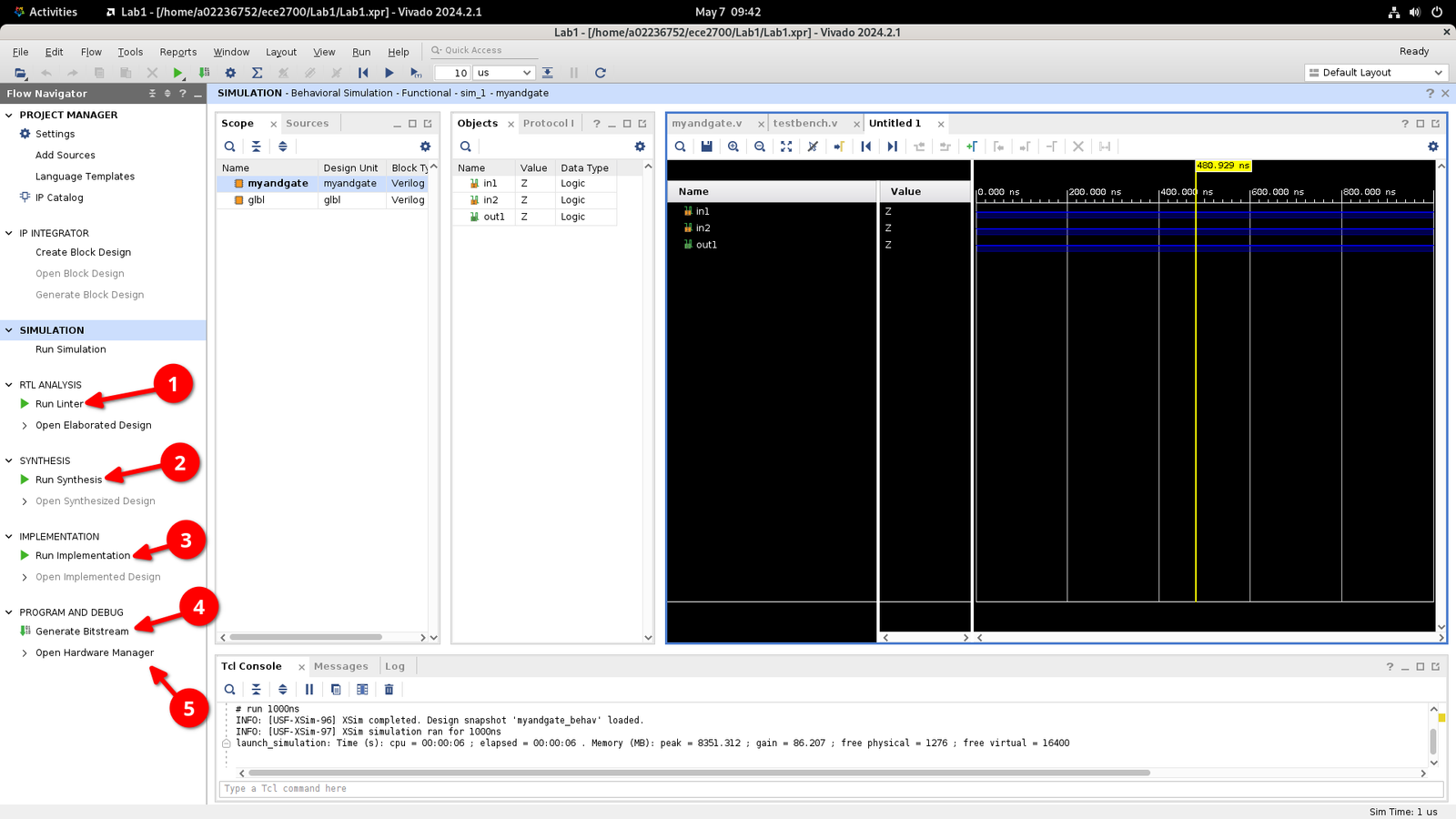The width and height of the screenshot is (1456, 819).
Task: Collapse the IP INTEGRATOR section
Action: pyautogui.click(x=9, y=233)
